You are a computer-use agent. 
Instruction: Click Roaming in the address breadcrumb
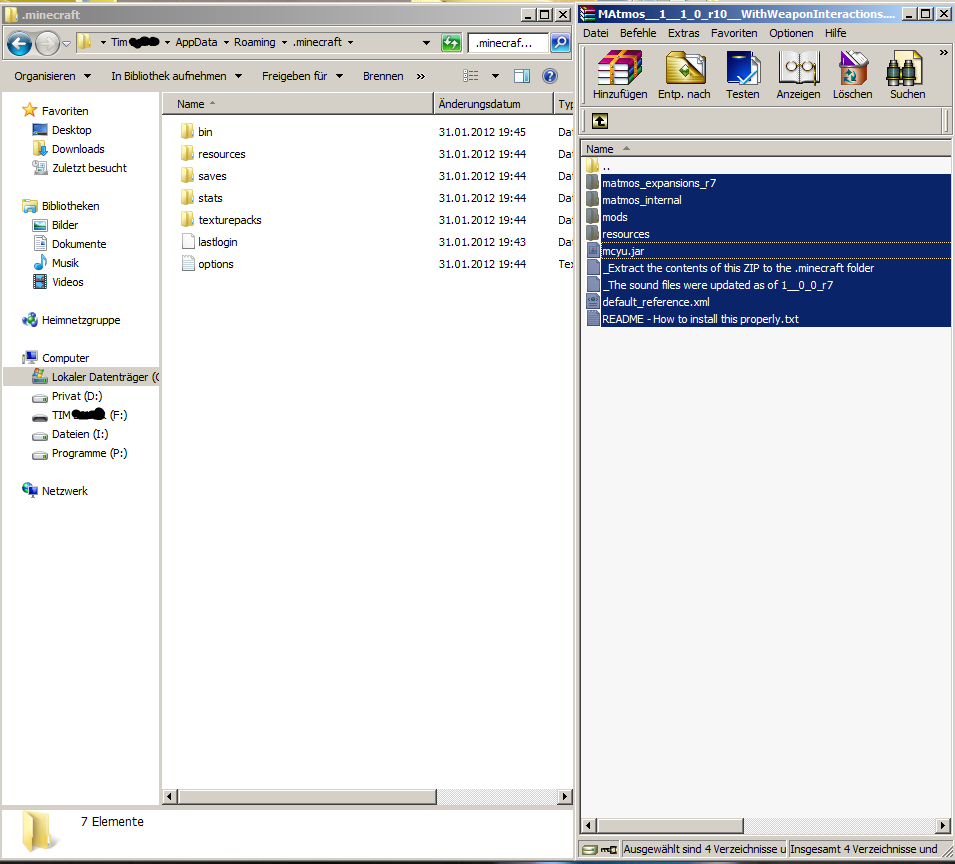(255, 42)
